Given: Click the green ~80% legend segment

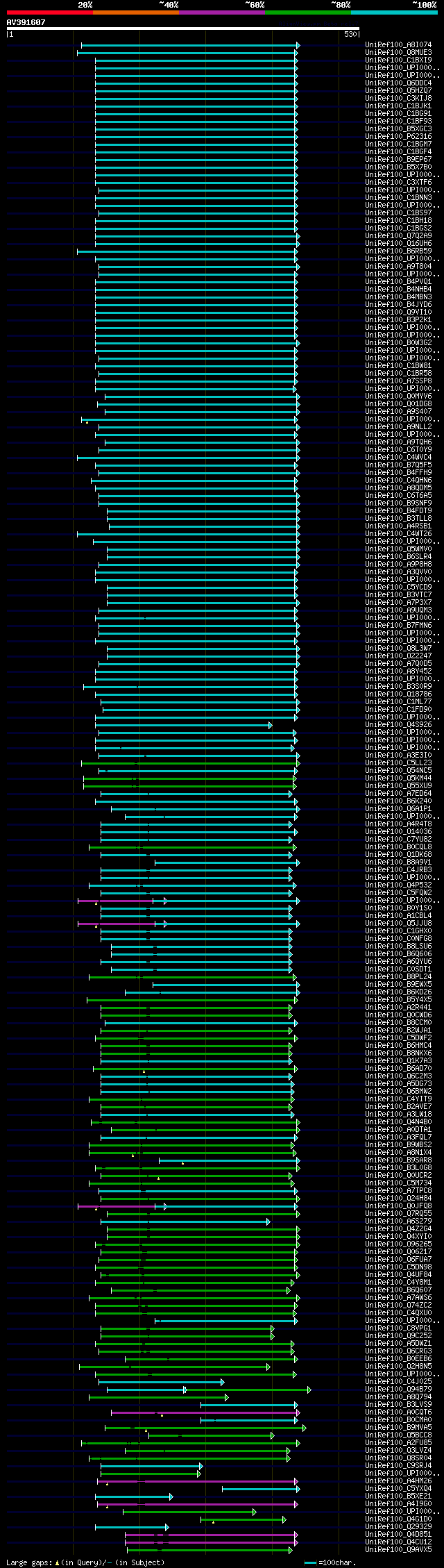Looking at the screenshot, I should (x=308, y=12).
